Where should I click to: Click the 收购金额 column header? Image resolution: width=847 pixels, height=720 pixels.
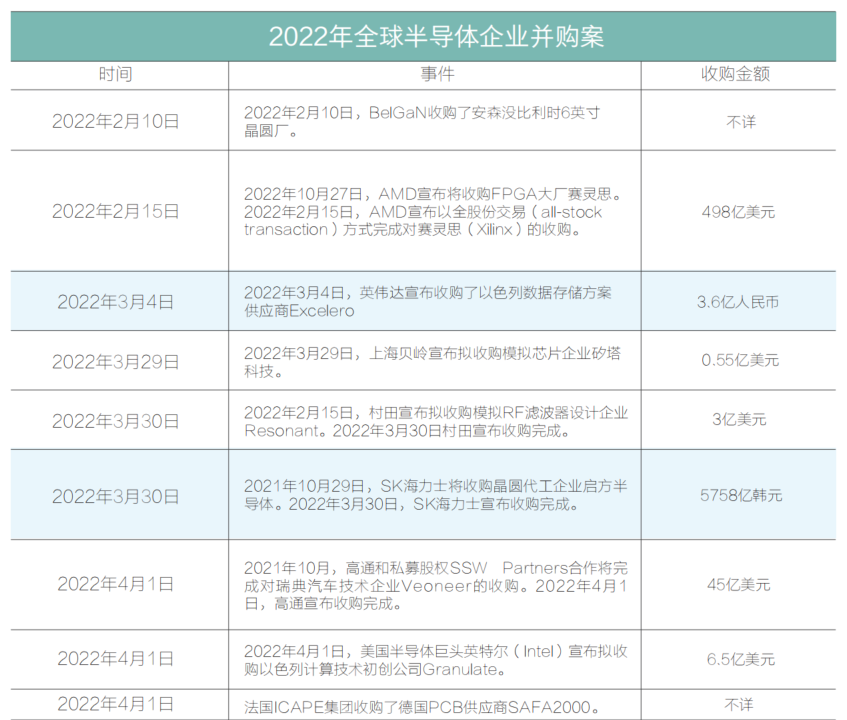739,75
